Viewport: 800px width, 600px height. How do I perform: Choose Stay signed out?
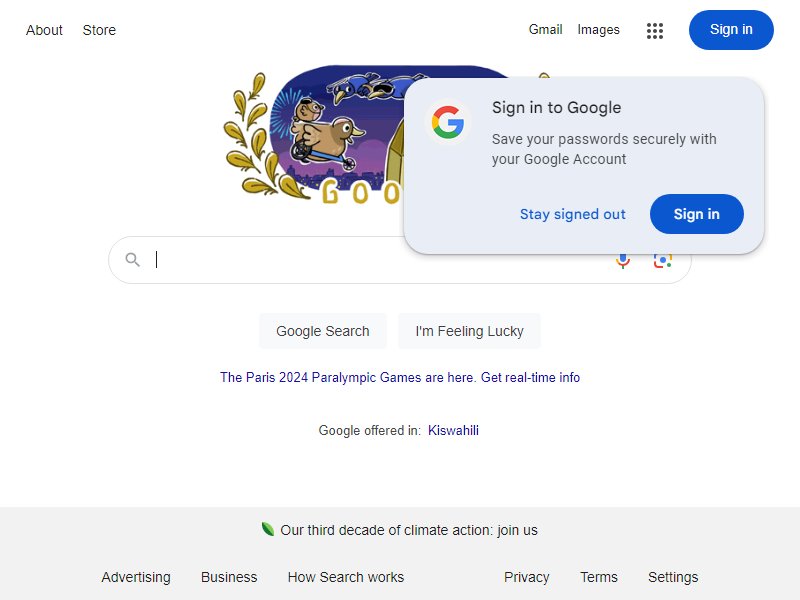[572, 214]
